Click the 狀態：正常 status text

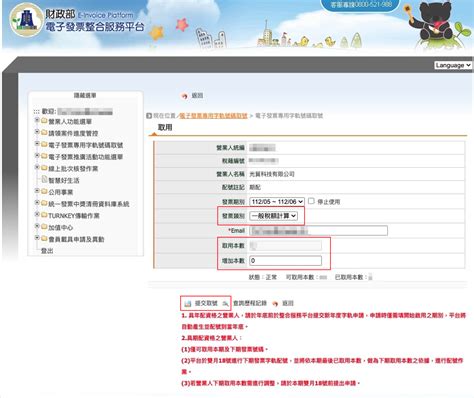[x=263, y=277]
